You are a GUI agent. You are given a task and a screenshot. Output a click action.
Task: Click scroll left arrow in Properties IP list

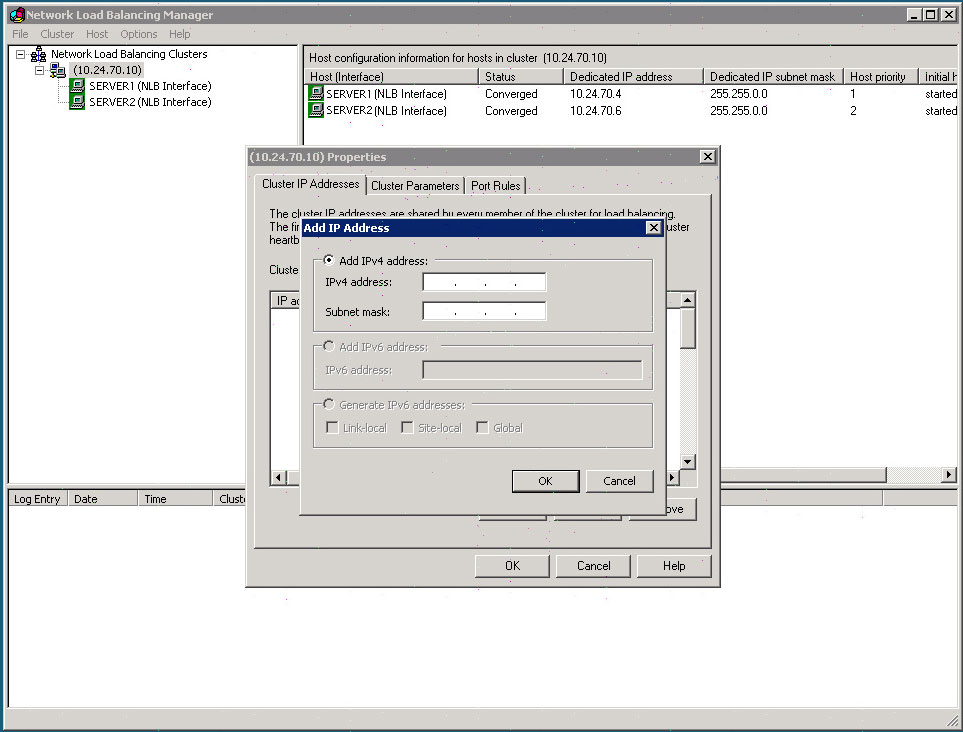[x=279, y=477]
